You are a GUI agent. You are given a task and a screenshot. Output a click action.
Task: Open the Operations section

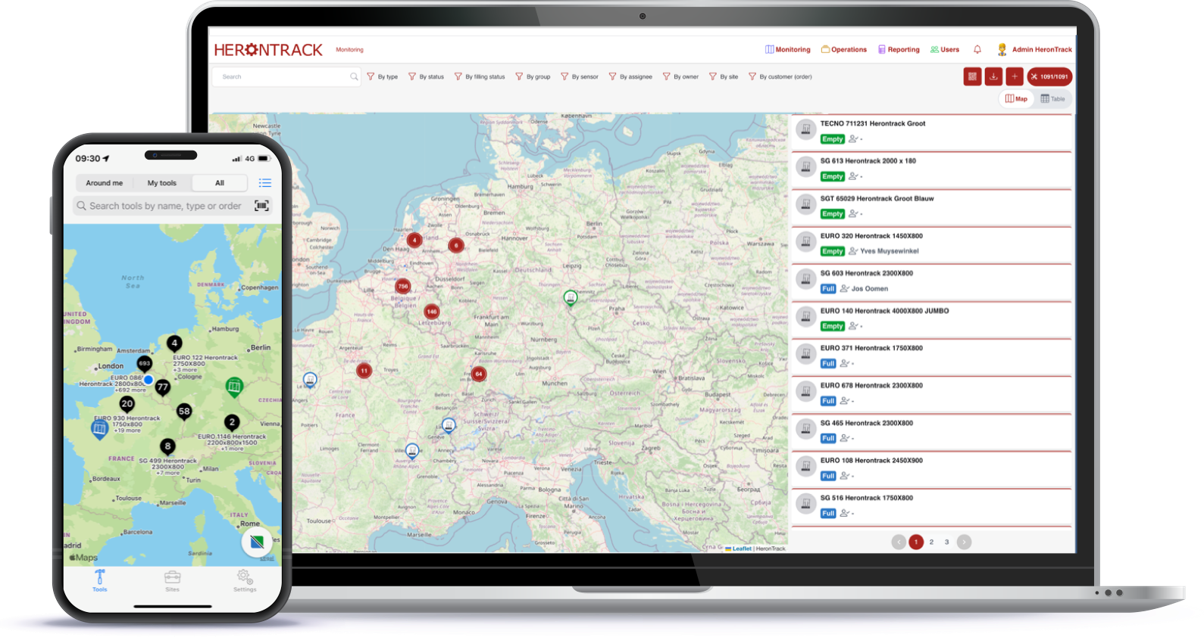843,49
